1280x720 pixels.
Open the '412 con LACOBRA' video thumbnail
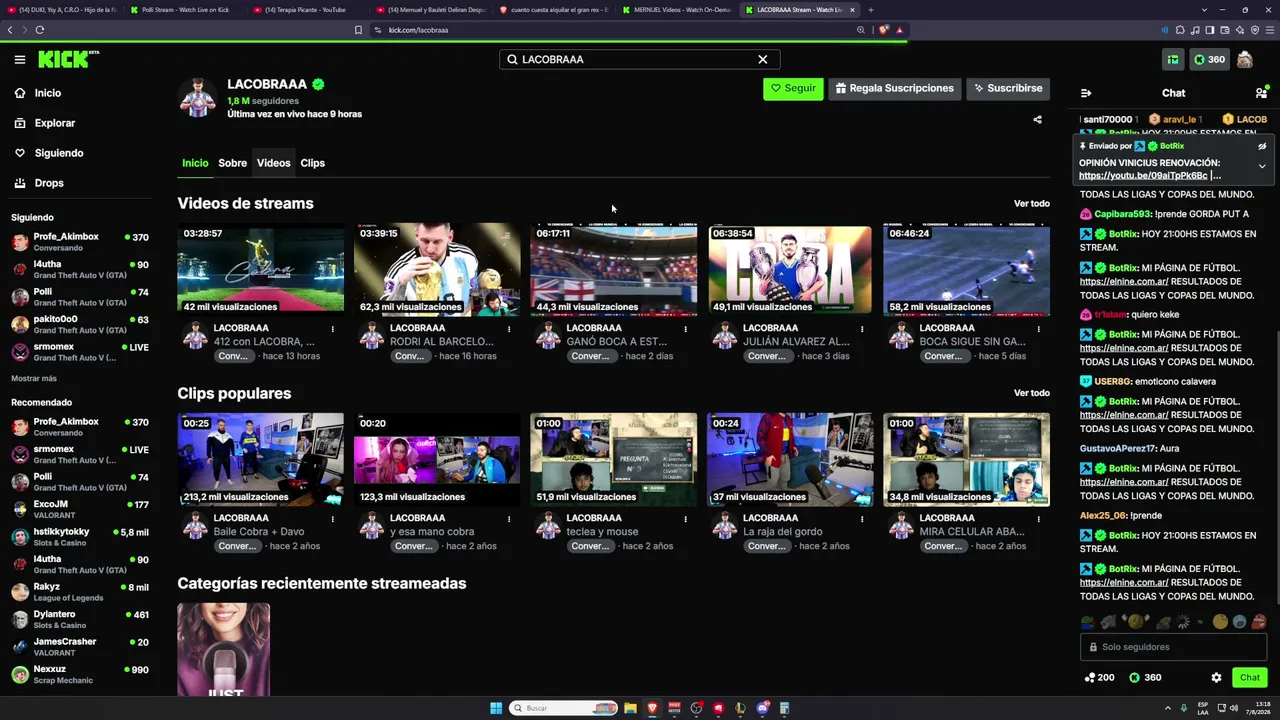pyautogui.click(x=260, y=269)
